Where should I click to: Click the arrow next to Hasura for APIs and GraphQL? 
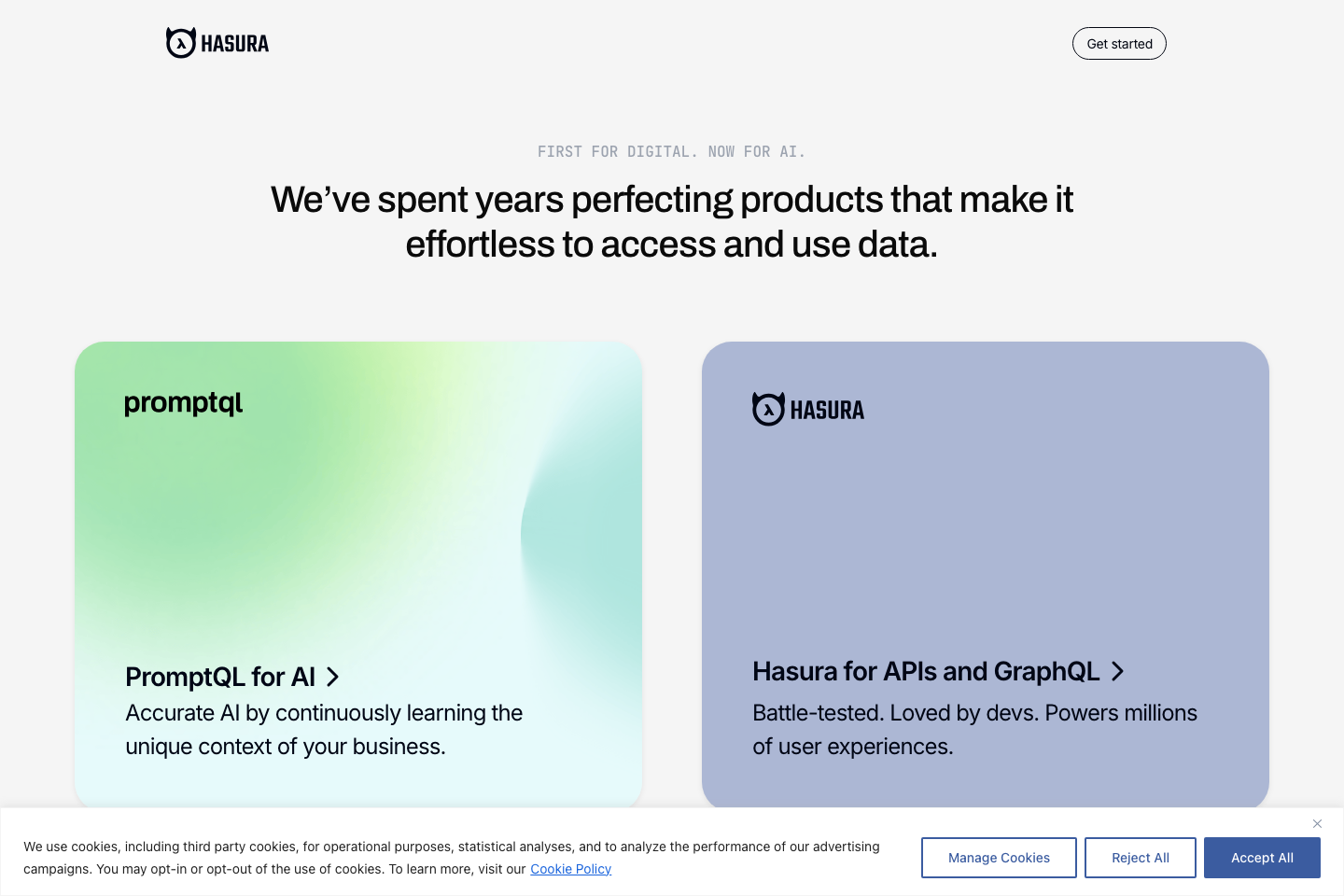click(x=1117, y=672)
